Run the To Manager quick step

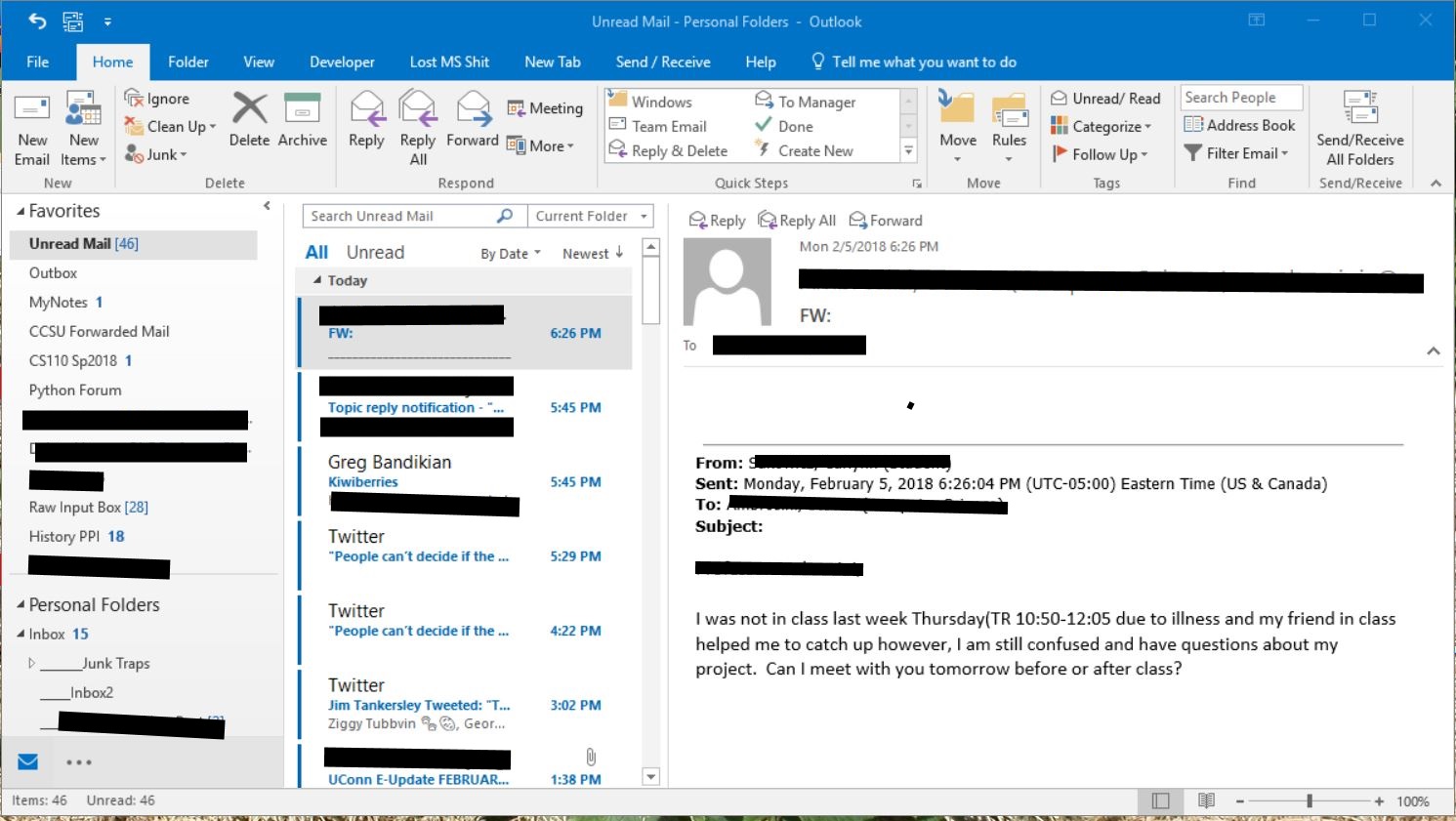tap(806, 102)
